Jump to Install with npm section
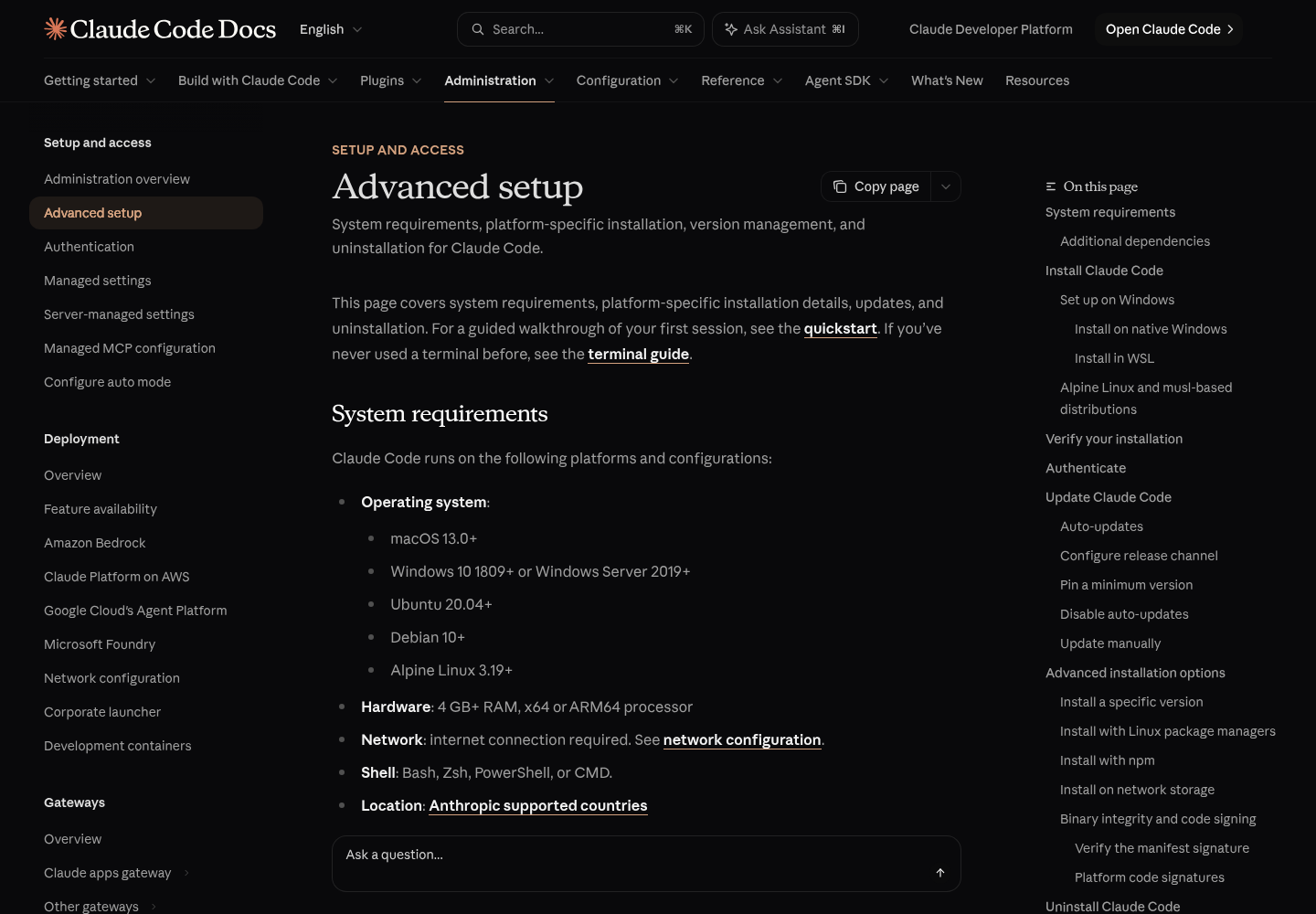Viewport: 1316px width, 914px height. click(x=1108, y=760)
